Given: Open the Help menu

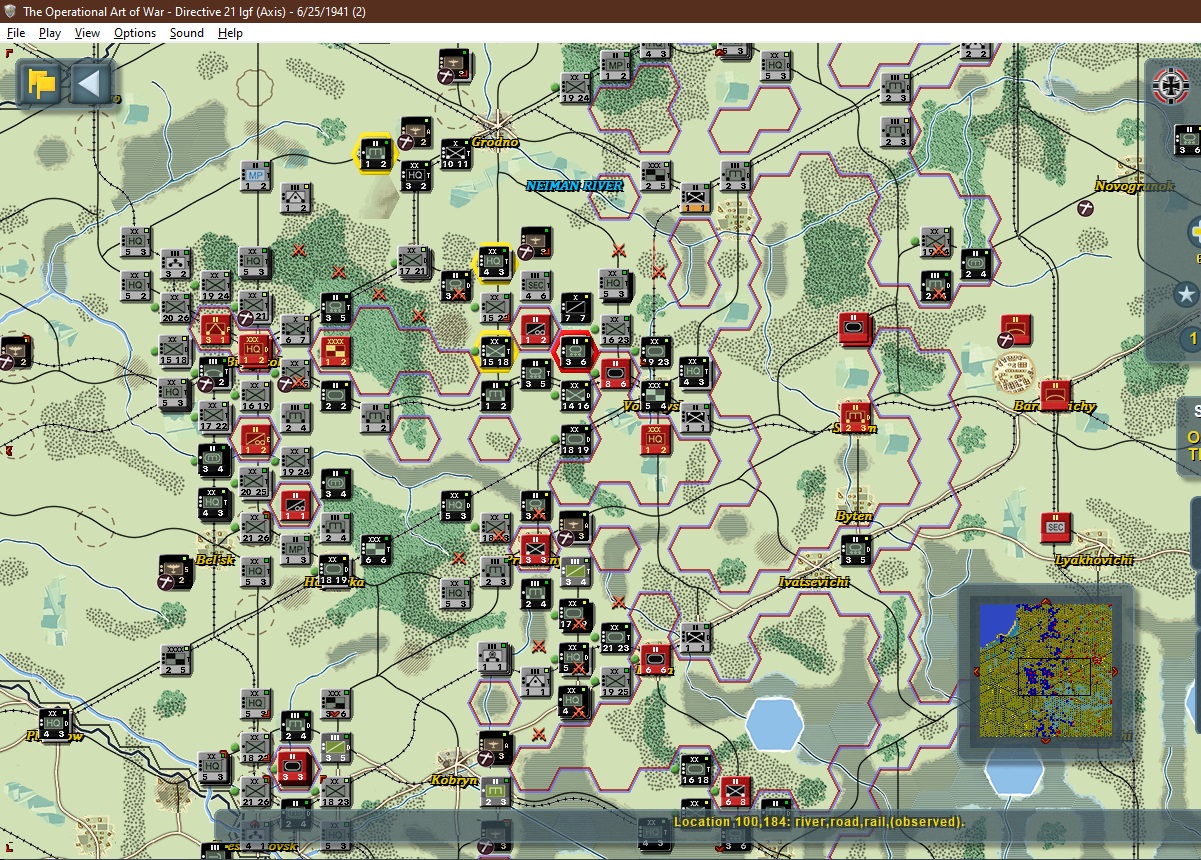Looking at the screenshot, I should [x=231, y=33].
